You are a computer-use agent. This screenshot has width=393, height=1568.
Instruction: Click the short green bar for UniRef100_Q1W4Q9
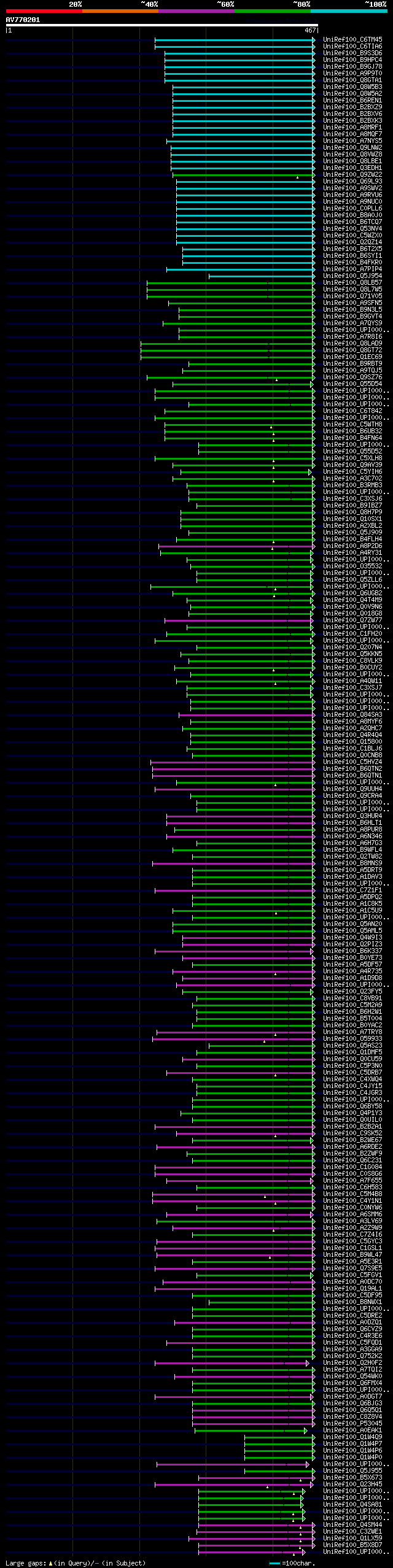(279, 1437)
